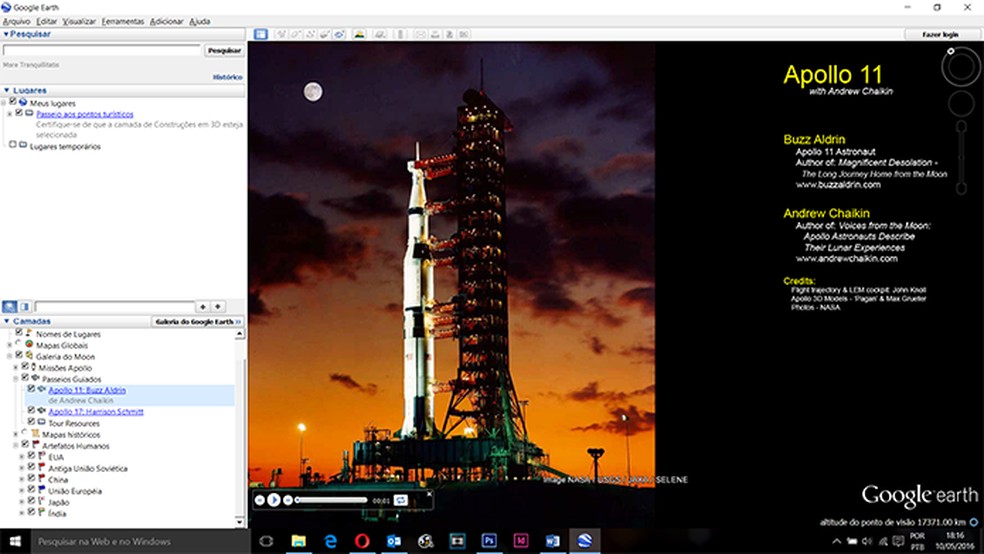Open the Apollo 17: Harrison Schmitt tour link
The width and height of the screenshot is (984, 554).
click(96, 412)
